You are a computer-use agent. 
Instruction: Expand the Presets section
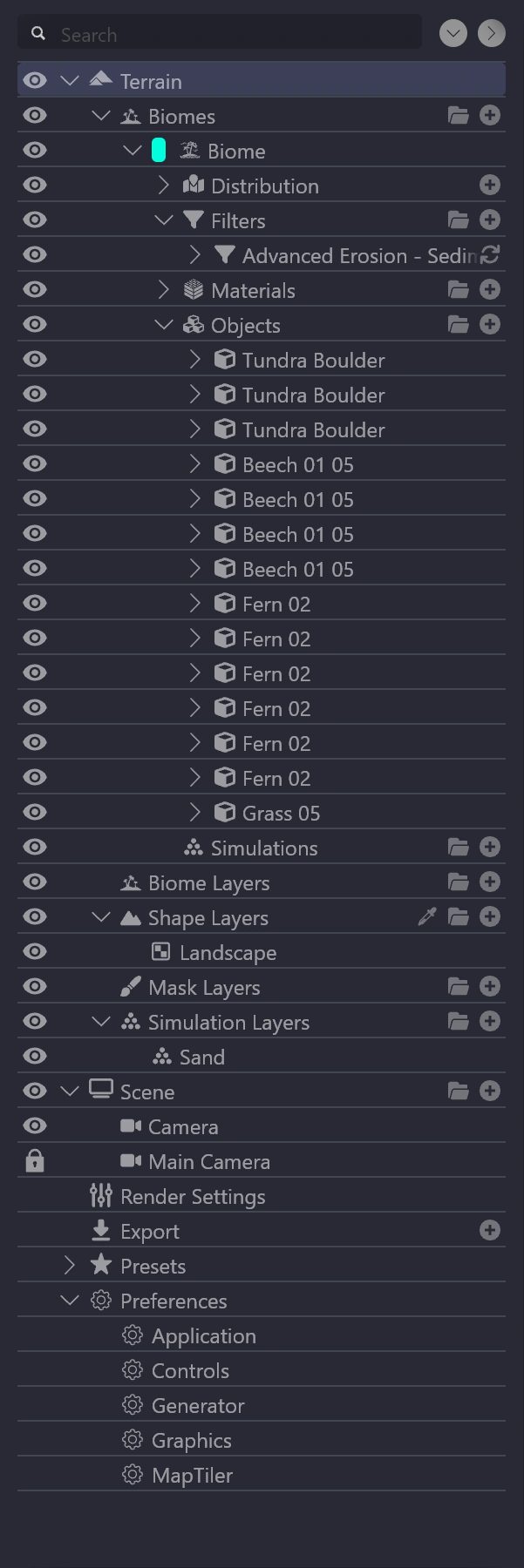(x=70, y=1265)
